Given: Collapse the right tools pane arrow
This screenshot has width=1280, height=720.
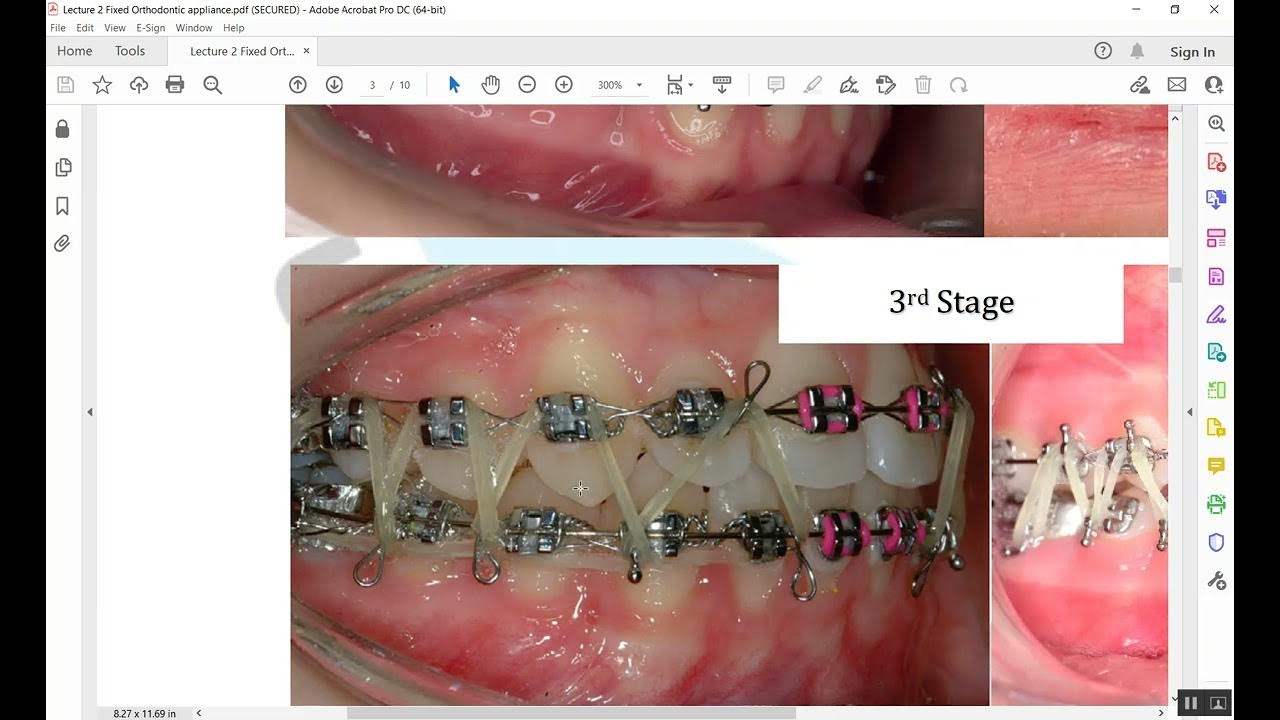Looking at the screenshot, I should point(1190,412).
